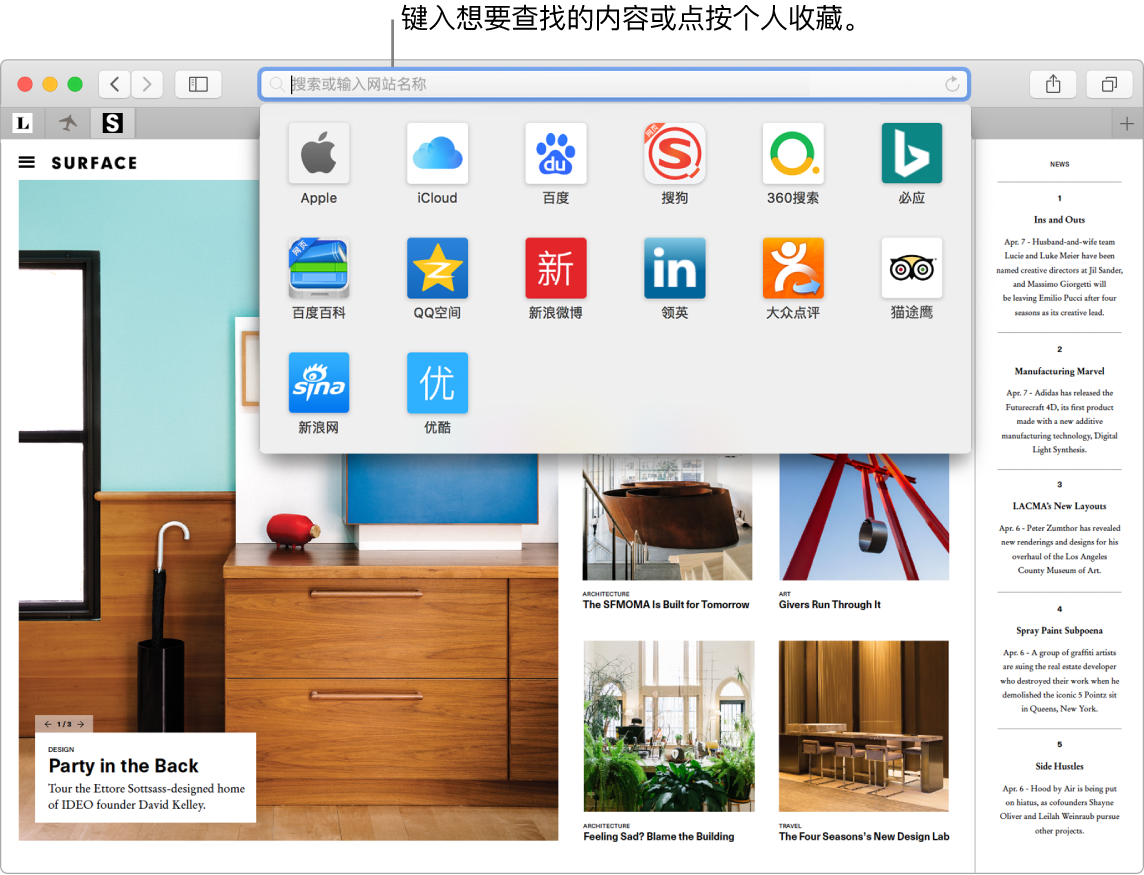This screenshot has width=1144, height=875.
Task: Open "The SFMOMA Is Built for Tomorrow" article
Action: point(666,604)
